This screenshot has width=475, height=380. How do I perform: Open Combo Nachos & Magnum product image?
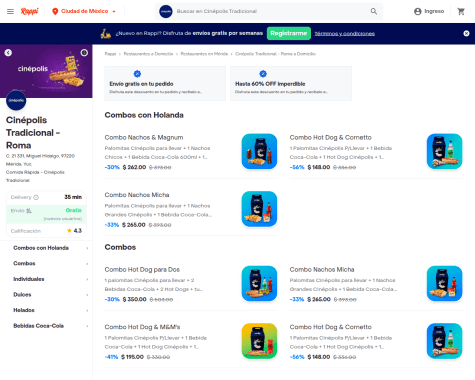(259, 151)
